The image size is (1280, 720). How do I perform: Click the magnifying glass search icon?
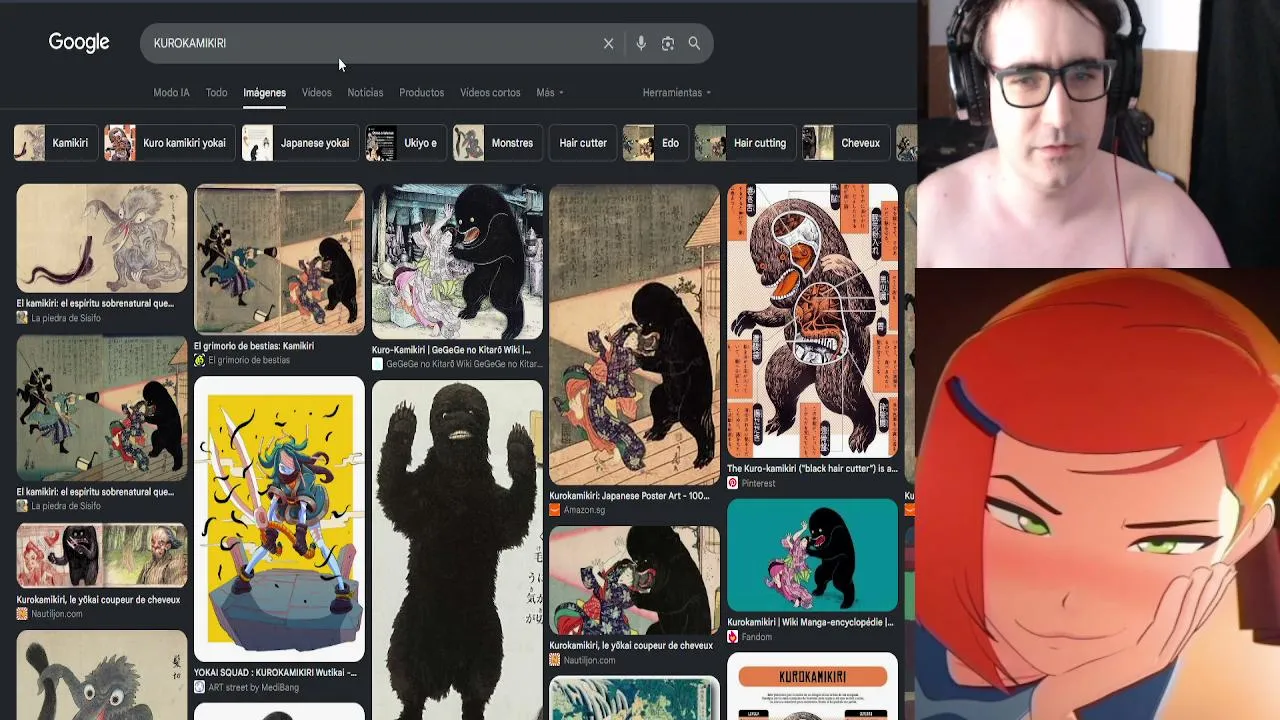[694, 43]
